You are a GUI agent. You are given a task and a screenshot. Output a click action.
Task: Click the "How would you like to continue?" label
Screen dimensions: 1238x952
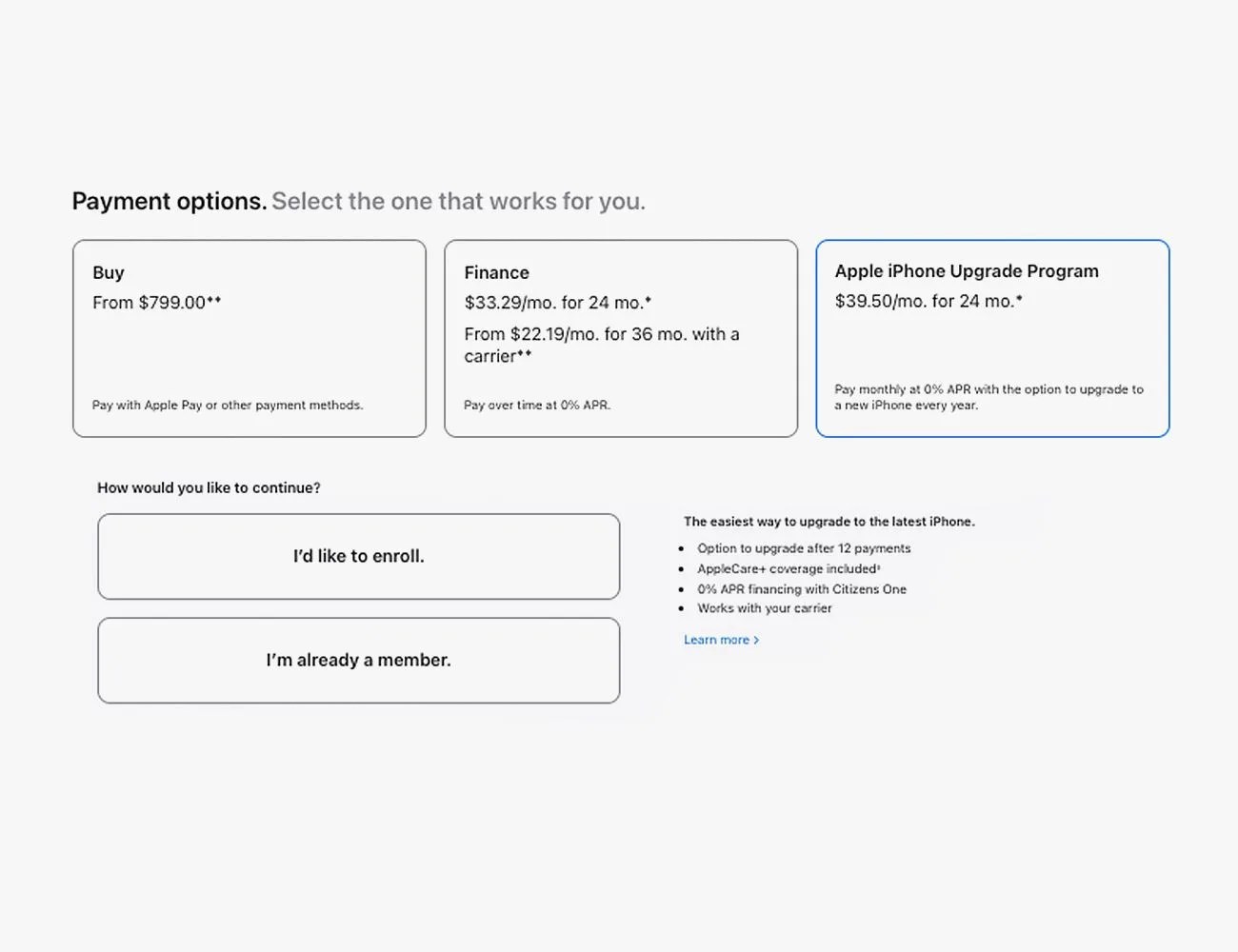coord(209,487)
